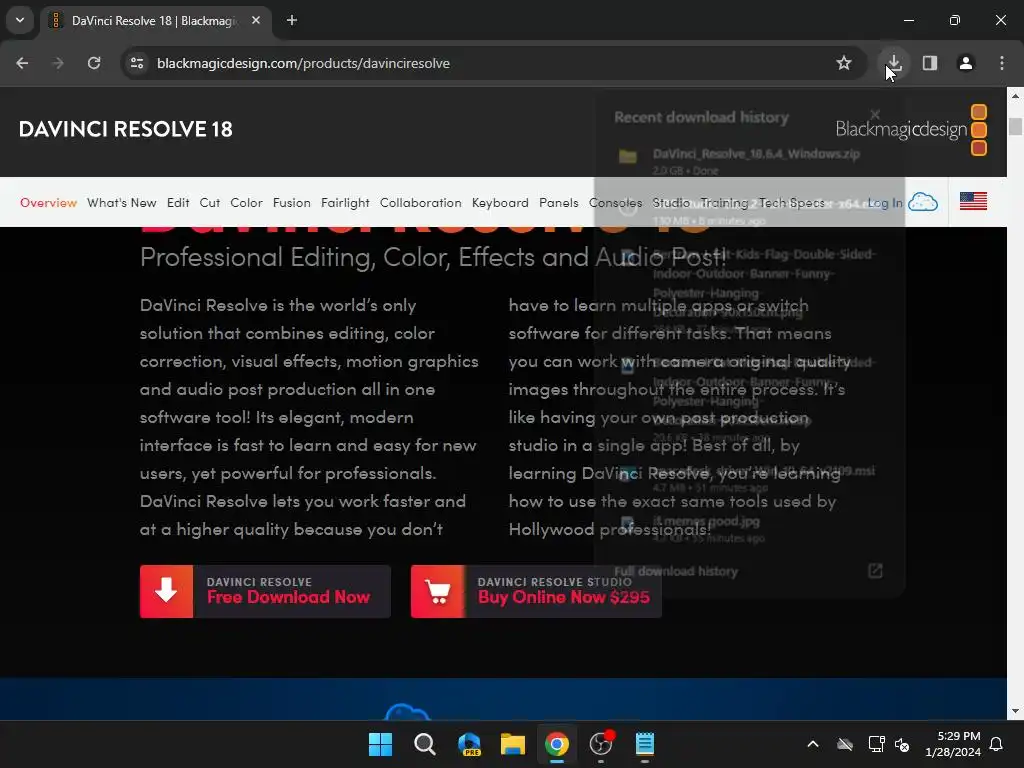
Task: Click Buy Online Now $295 button
Action: (536, 592)
